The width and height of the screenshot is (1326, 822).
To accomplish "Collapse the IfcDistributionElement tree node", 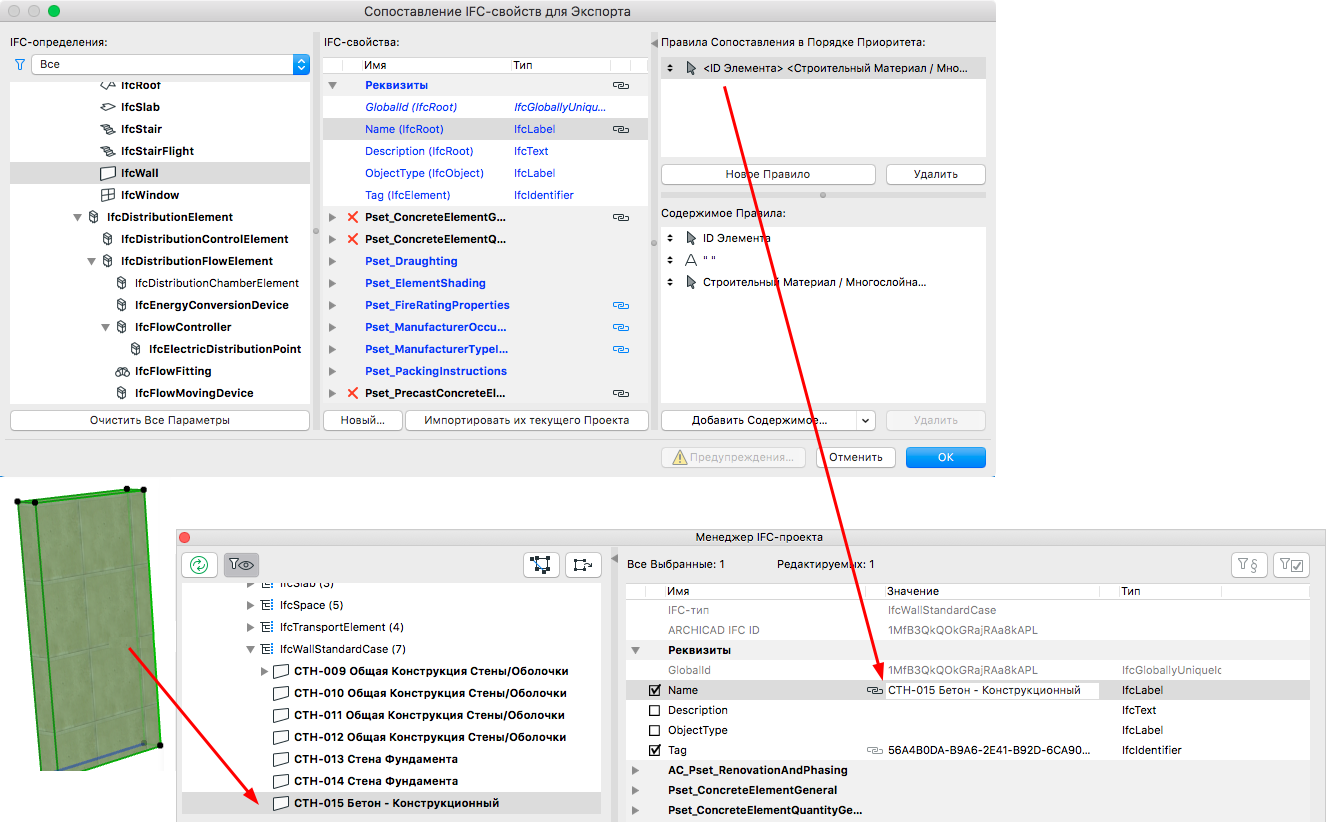I will point(77,217).
